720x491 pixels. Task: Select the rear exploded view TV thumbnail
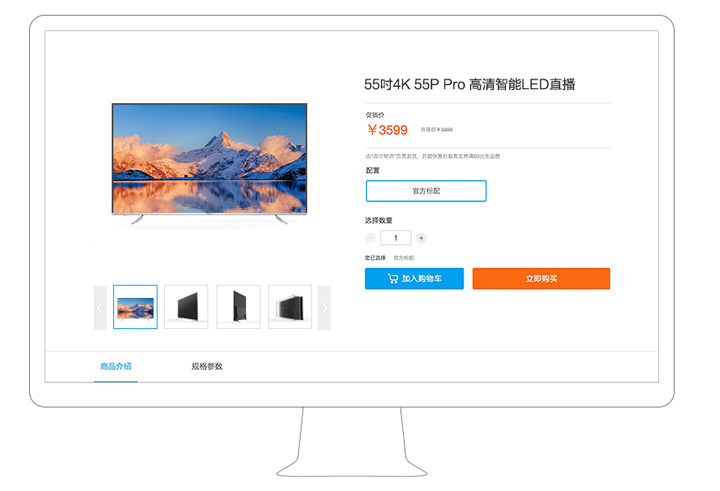click(x=290, y=307)
